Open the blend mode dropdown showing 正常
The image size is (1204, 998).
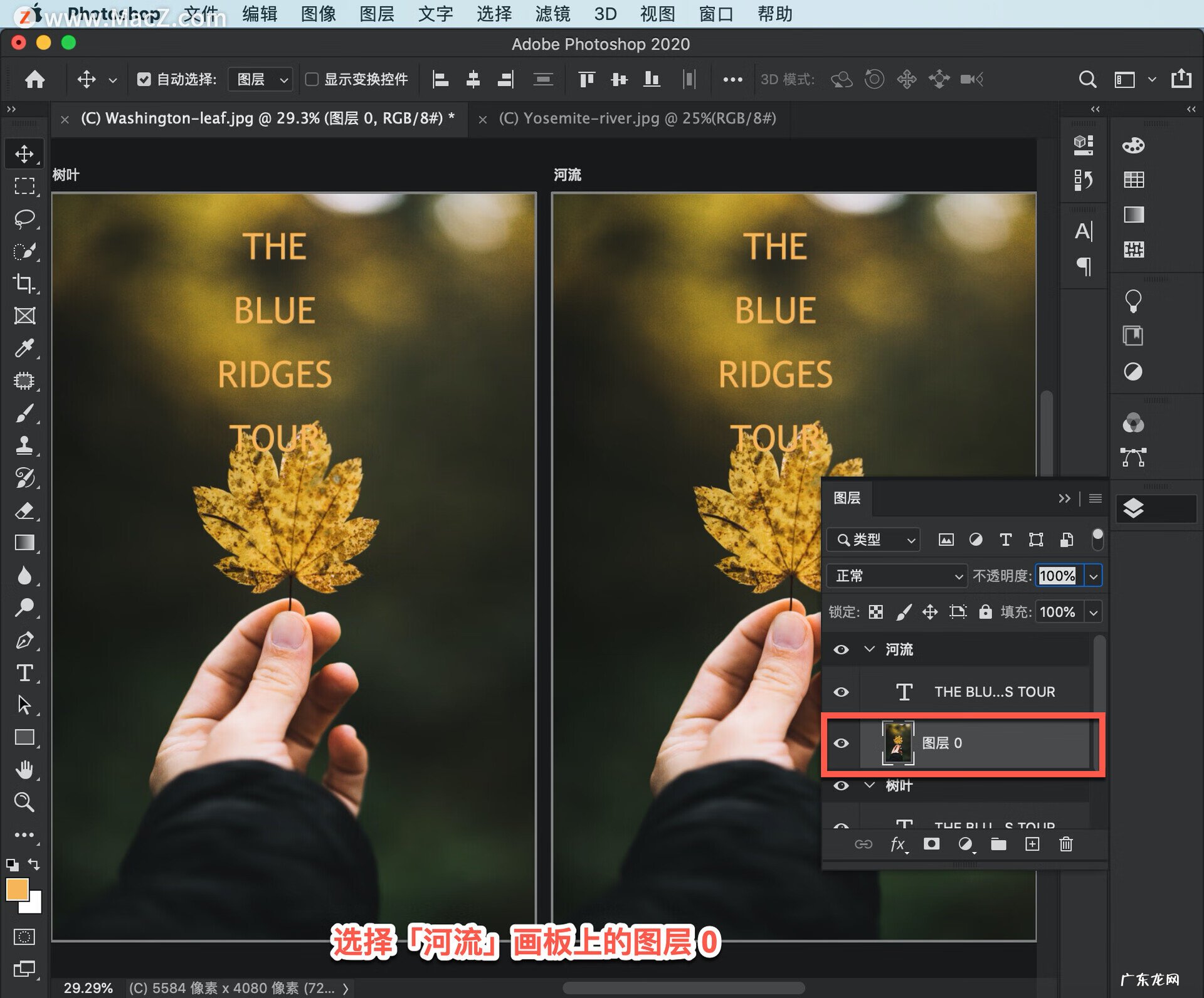(896, 575)
